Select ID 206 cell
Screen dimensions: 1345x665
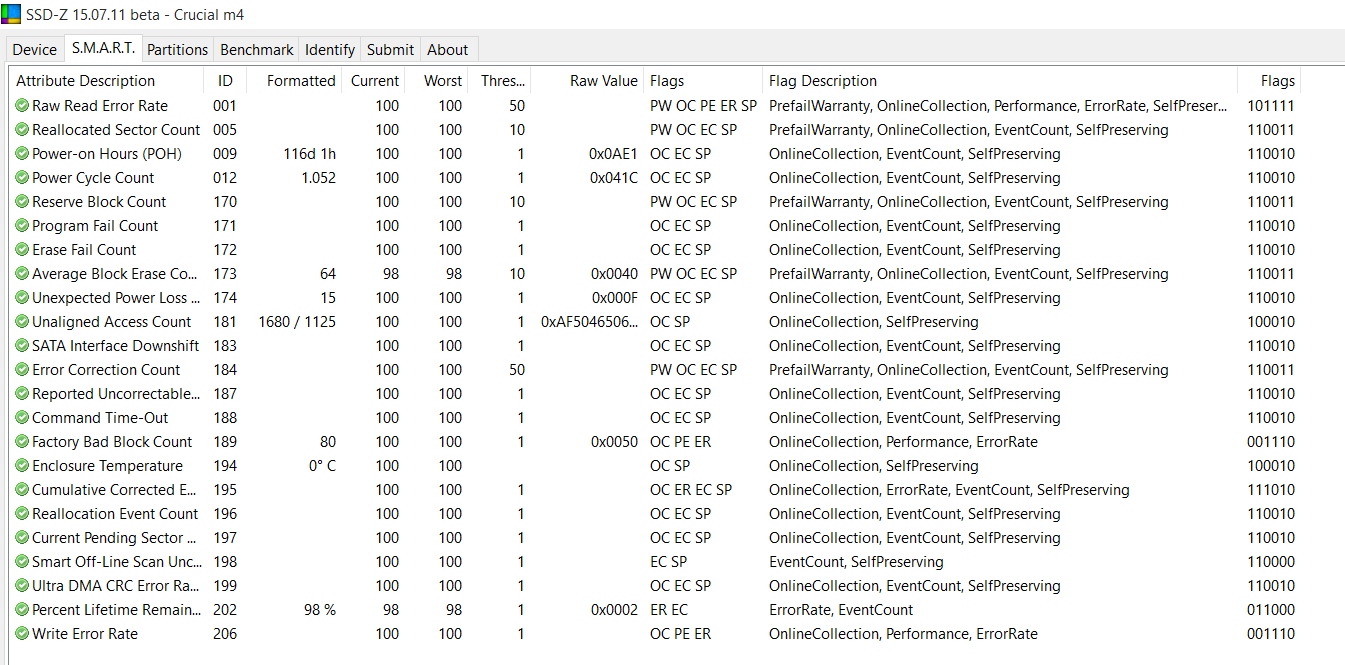(225, 634)
